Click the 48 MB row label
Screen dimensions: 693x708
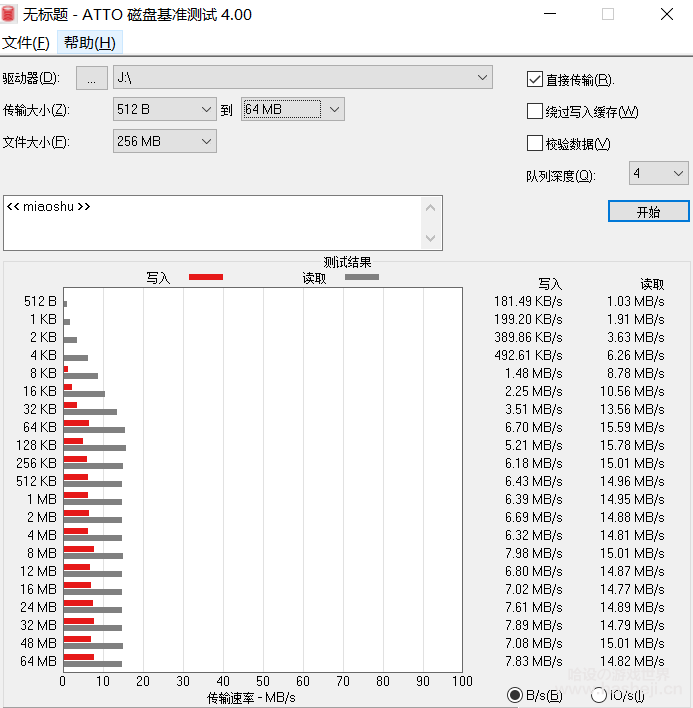tap(38, 643)
